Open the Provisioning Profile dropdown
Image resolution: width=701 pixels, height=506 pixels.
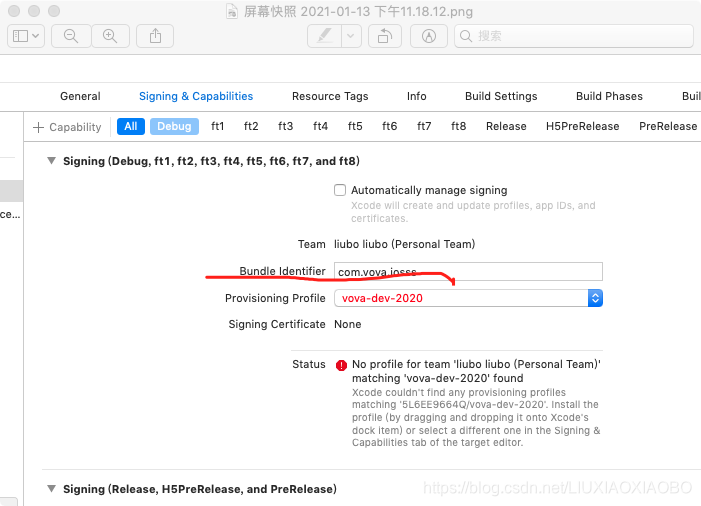coord(468,298)
